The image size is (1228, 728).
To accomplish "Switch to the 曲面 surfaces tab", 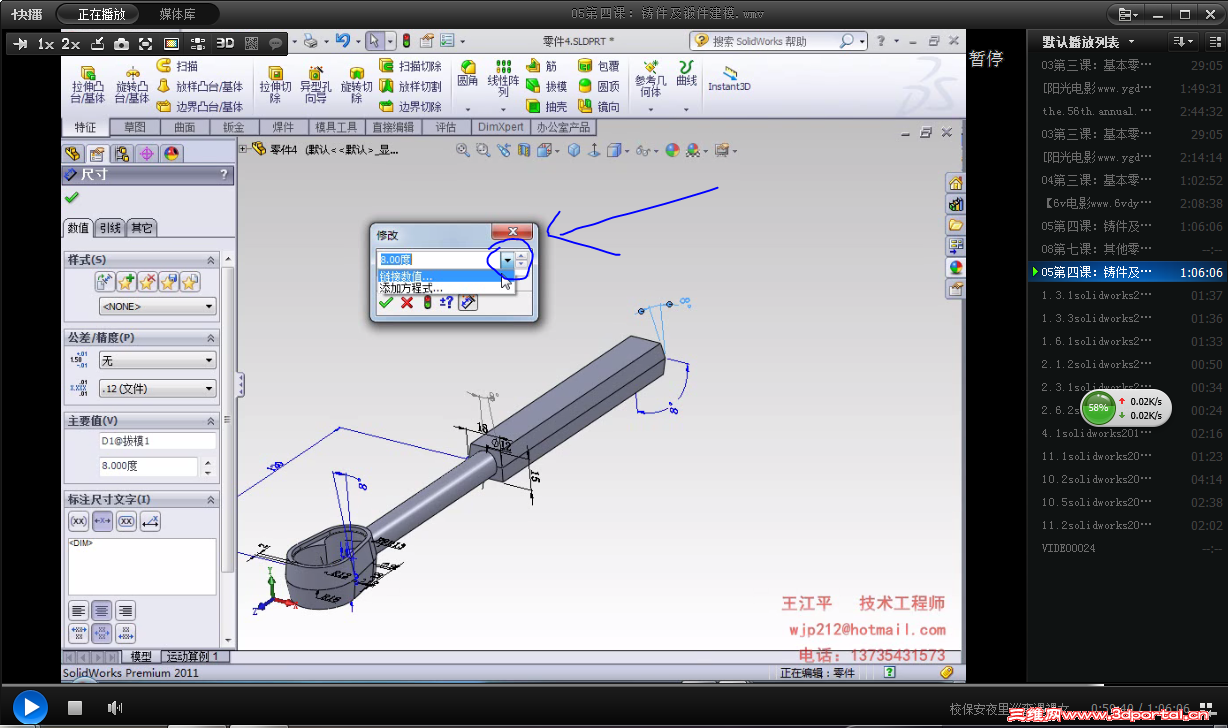I will 184,128.
